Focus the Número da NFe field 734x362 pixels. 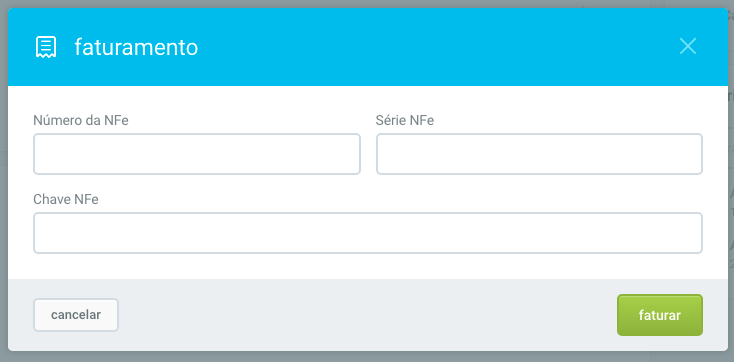coord(197,154)
